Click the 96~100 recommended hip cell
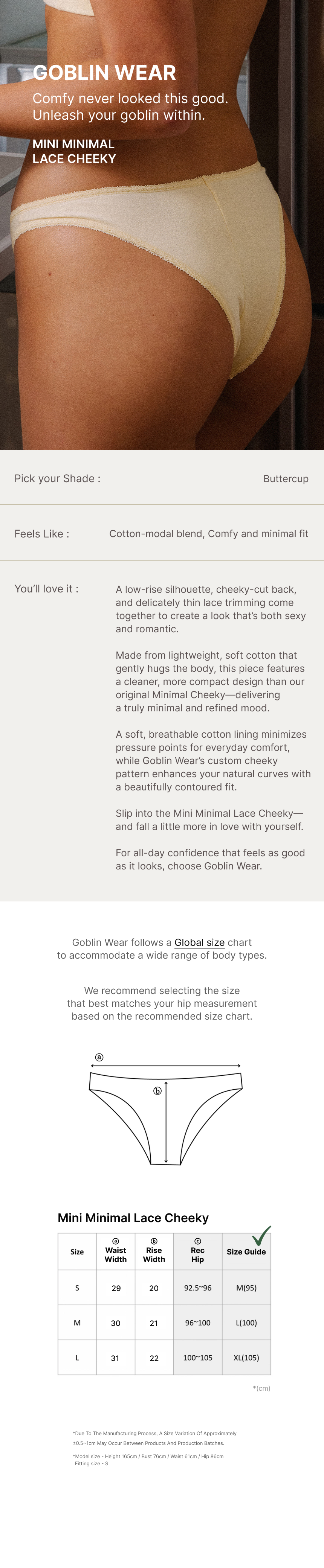 198,1323
